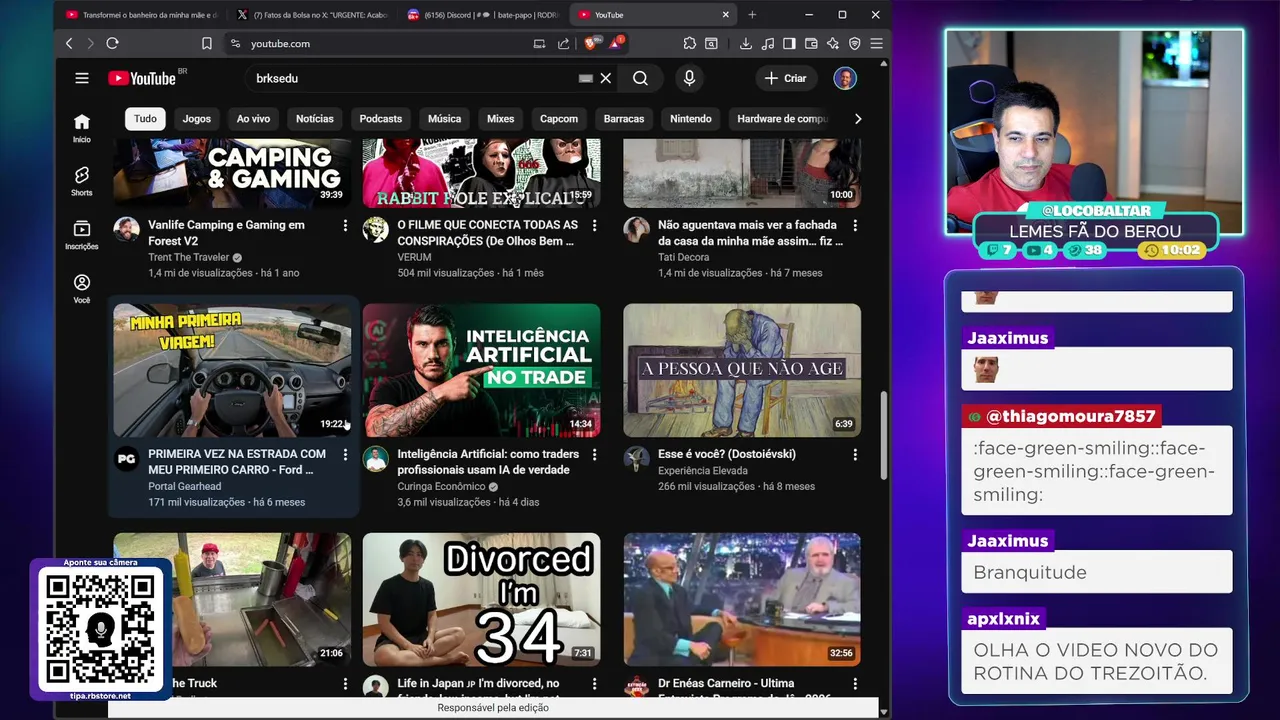Open the account avatar menu
The height and width of the screenshot is (720, 1280).
tap(845, 78)
